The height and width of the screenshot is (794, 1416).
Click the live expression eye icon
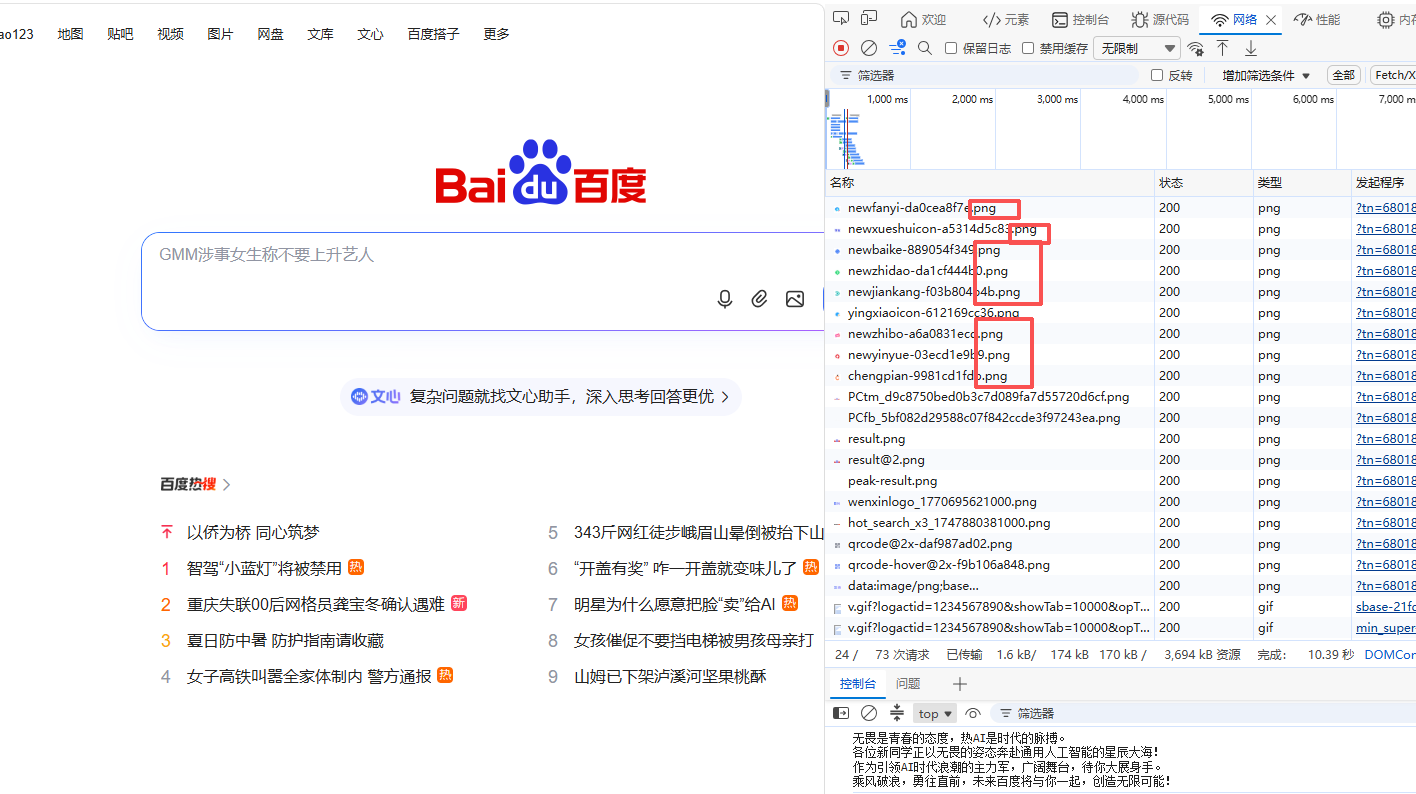[x=973, y=713]
